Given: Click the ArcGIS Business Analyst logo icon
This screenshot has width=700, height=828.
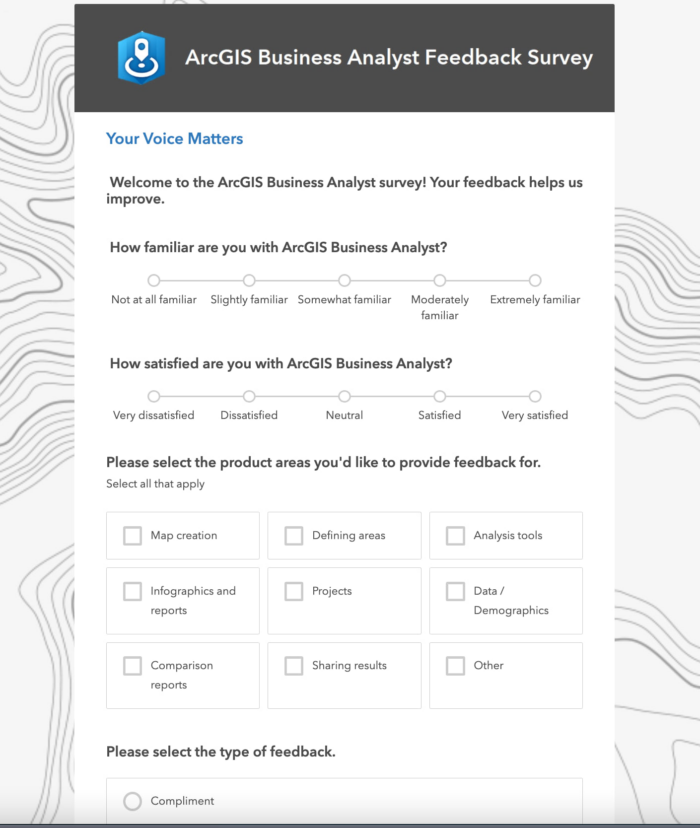Looking at the screenshot, I should tap(140, 57).
